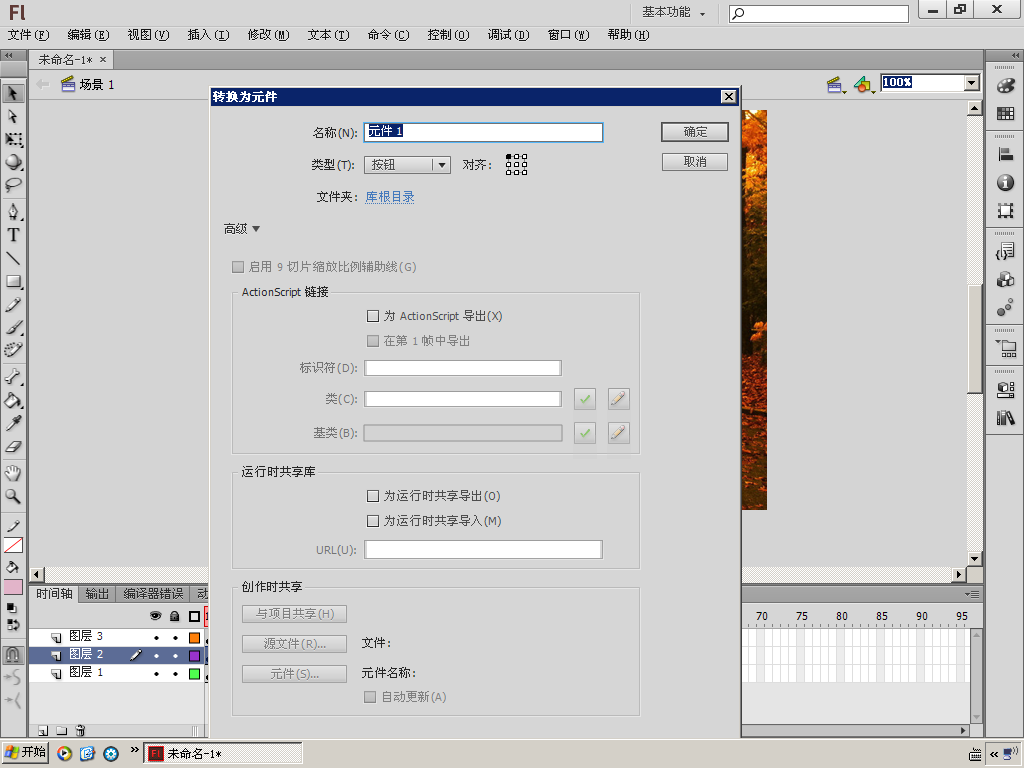This screenshot has height=768, width=1024.
Task: Open the zoom percentage dropdown
Action: coord(972,83)
